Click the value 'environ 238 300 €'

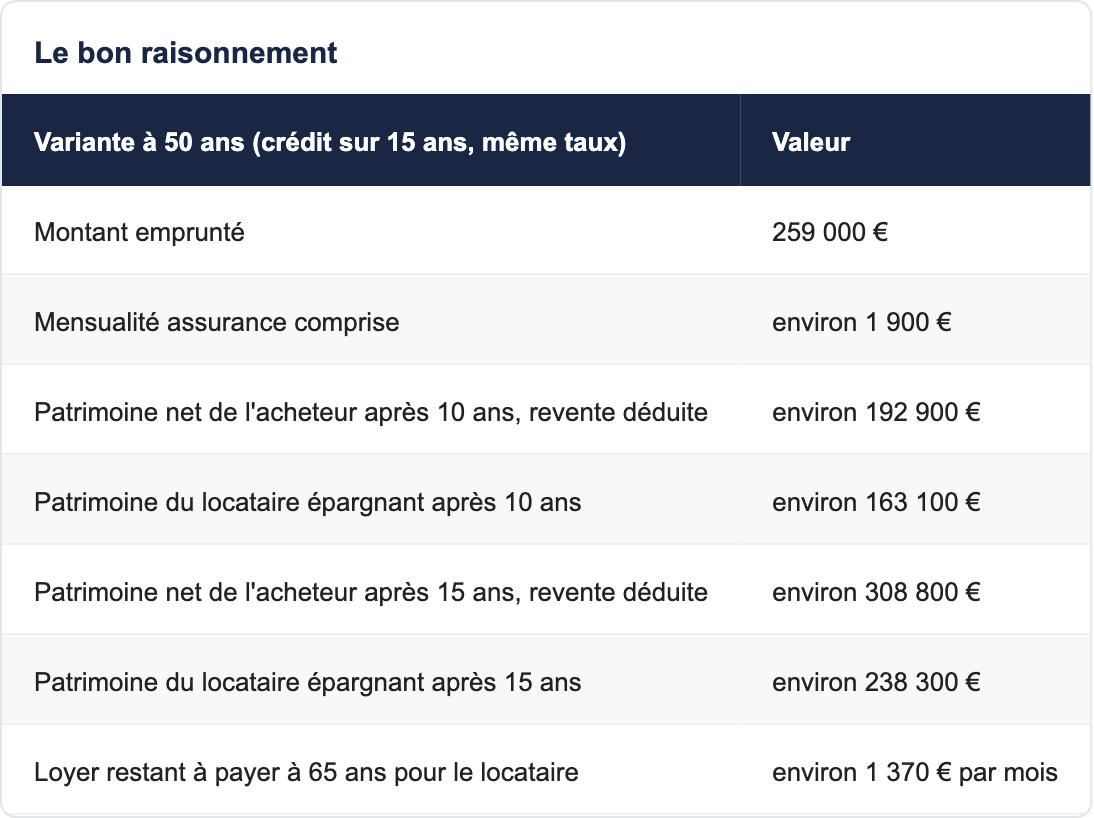coord(876,683)
